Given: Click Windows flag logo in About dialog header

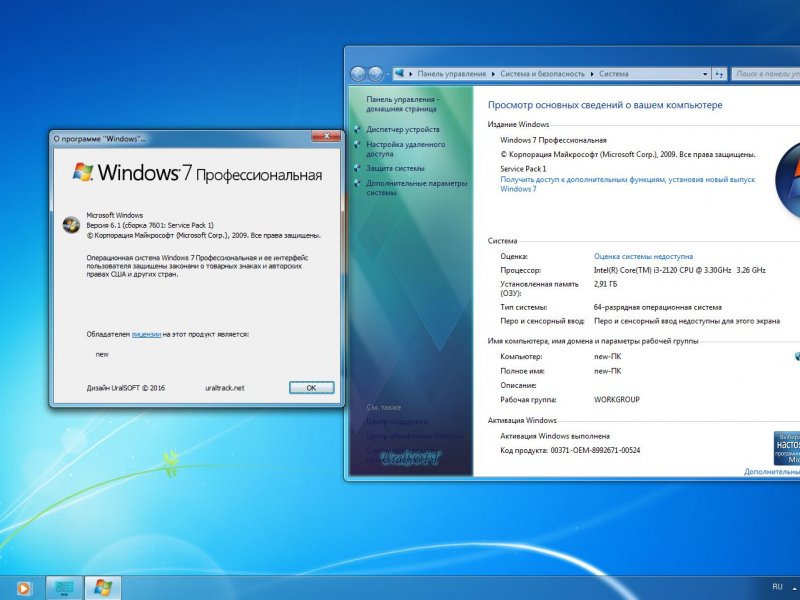Looking at the screenshot, I should (83, 172).
